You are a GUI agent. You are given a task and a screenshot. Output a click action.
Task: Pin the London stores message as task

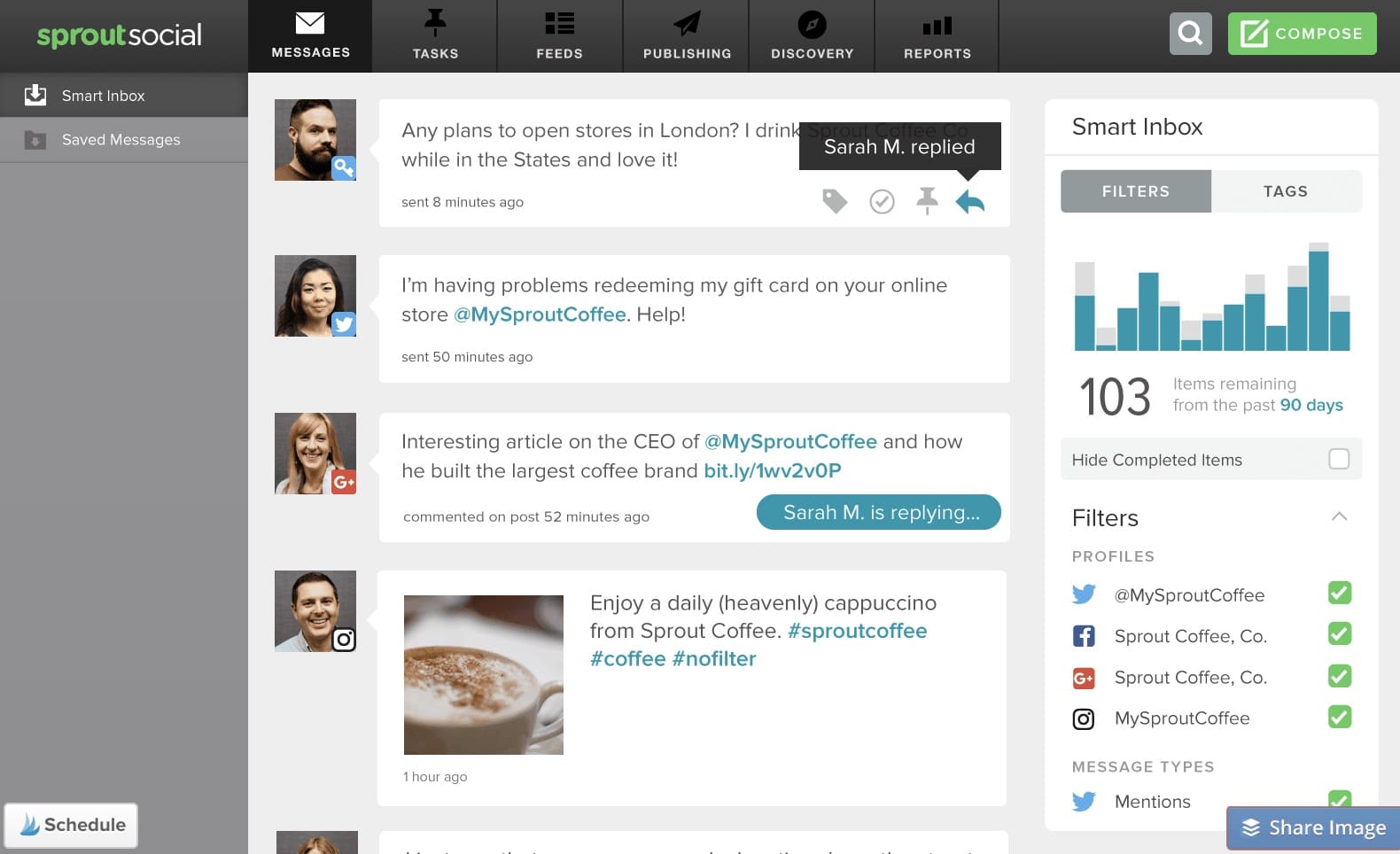[x=927, y=201]
